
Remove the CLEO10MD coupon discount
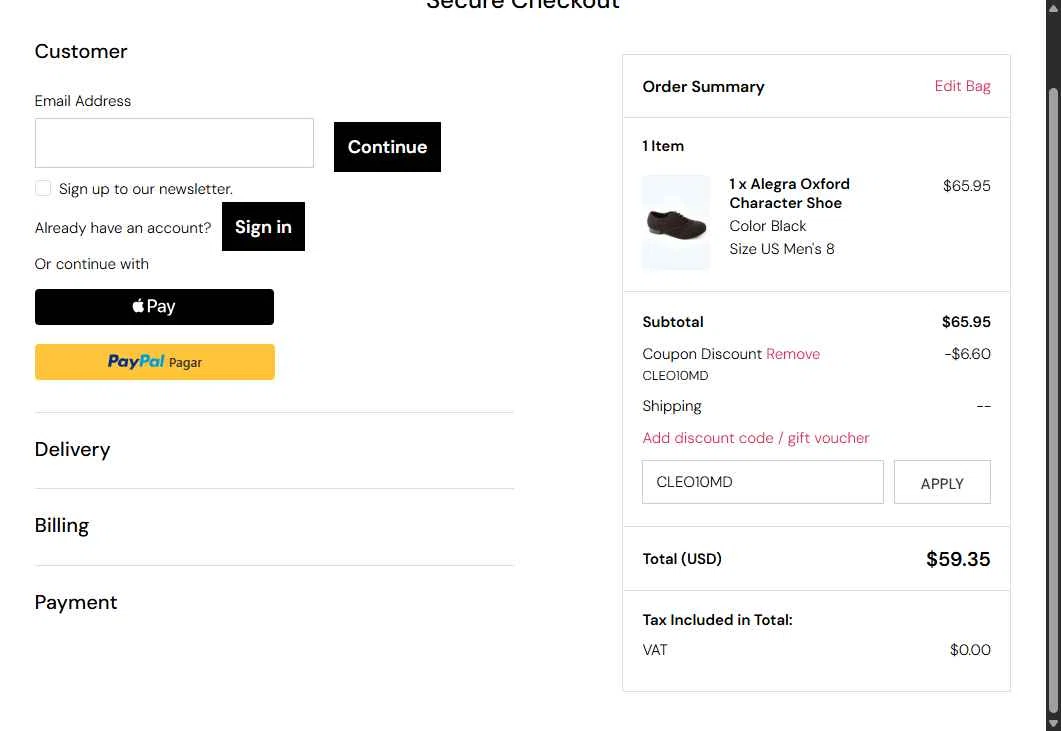click(x=793, y=354)
